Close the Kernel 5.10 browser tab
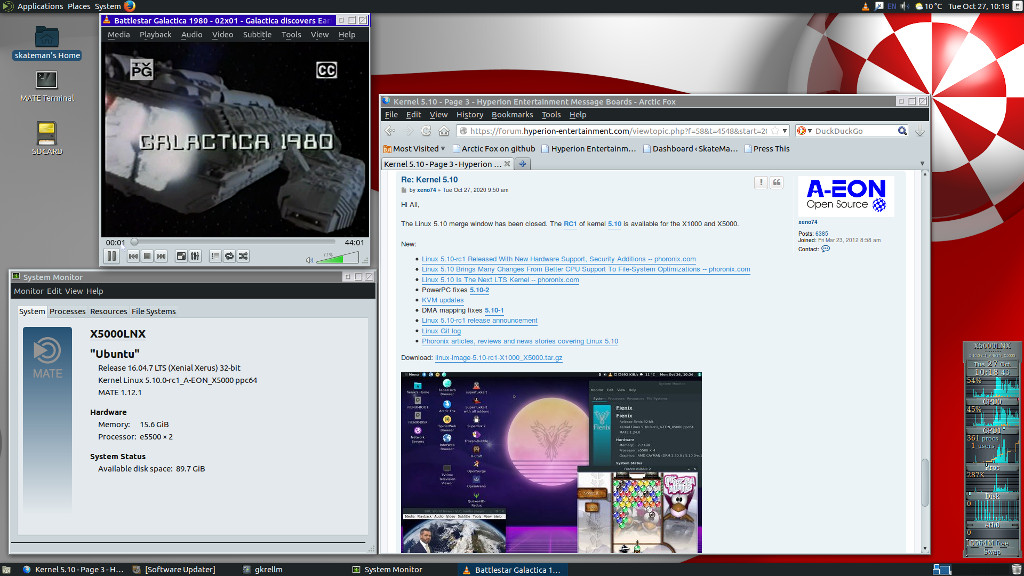Viewport: 1024px width, 576px height. coord(507,164)
